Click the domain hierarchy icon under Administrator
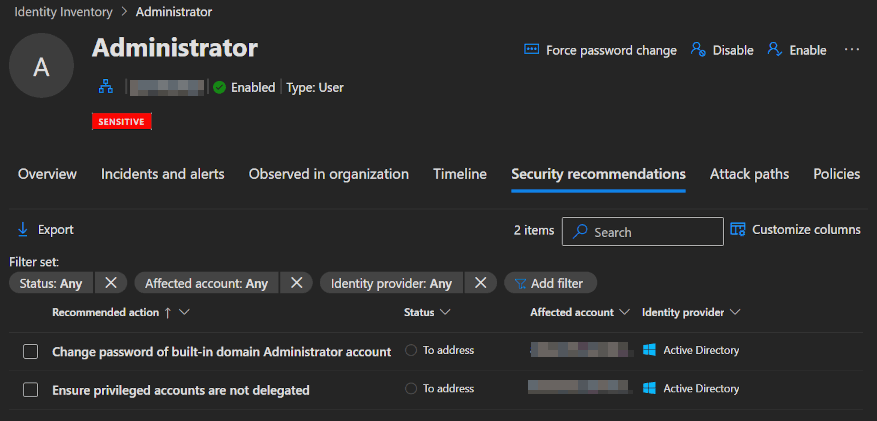Screen dimensions: 877x421 (x=105, y=88)
